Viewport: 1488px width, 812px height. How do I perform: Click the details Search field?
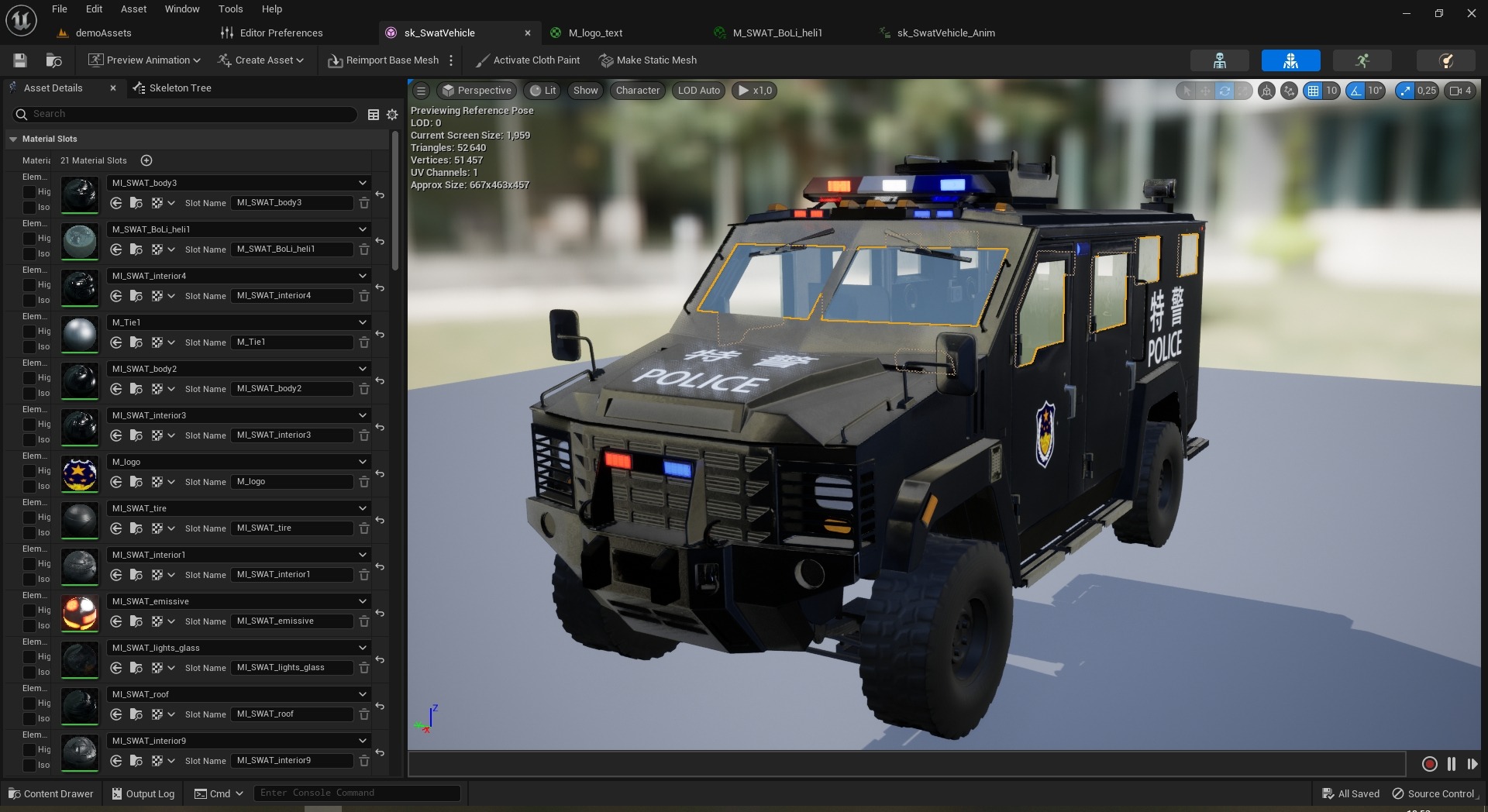(184, 114)
